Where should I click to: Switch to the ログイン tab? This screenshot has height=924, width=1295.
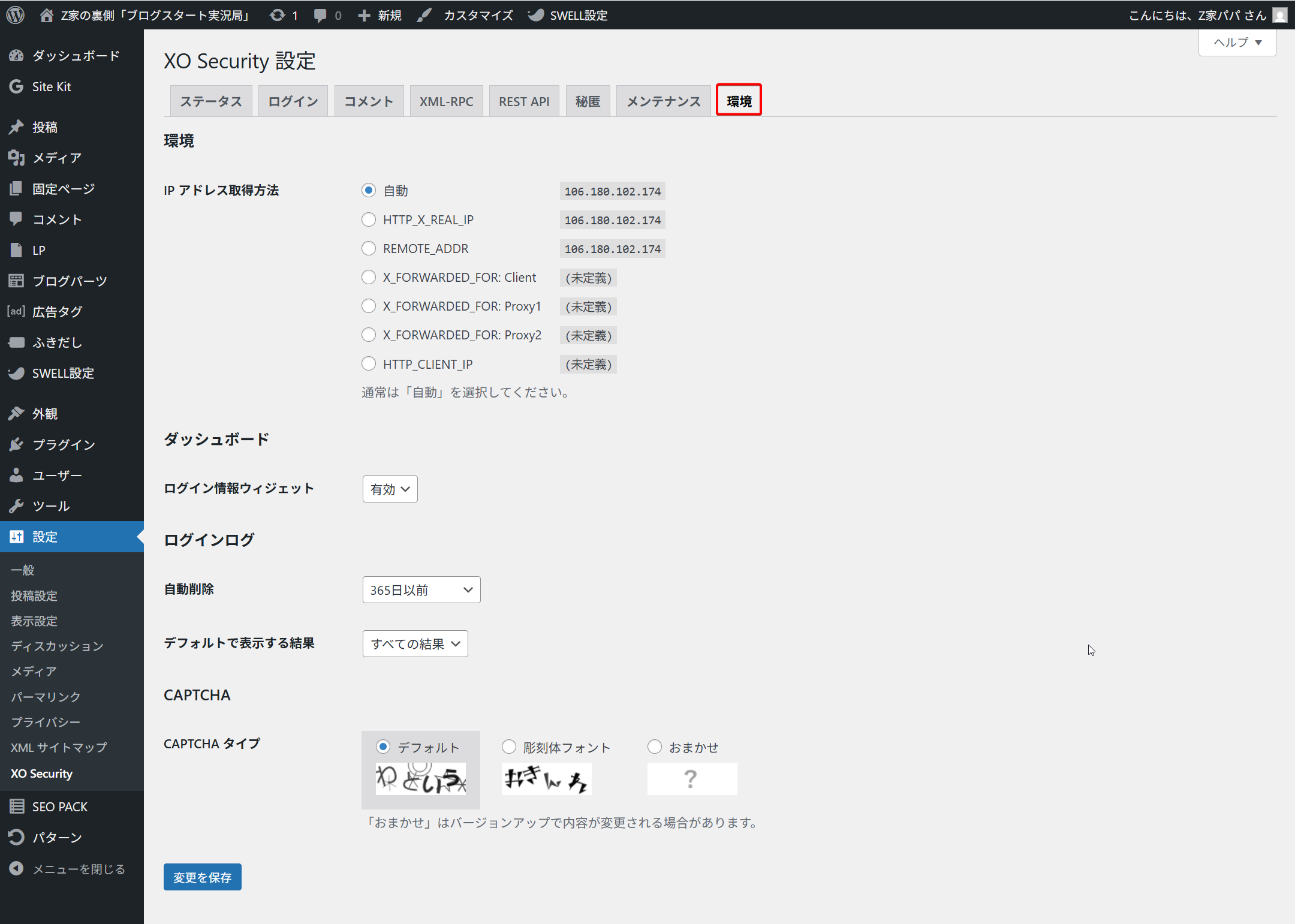click(293, 101)
